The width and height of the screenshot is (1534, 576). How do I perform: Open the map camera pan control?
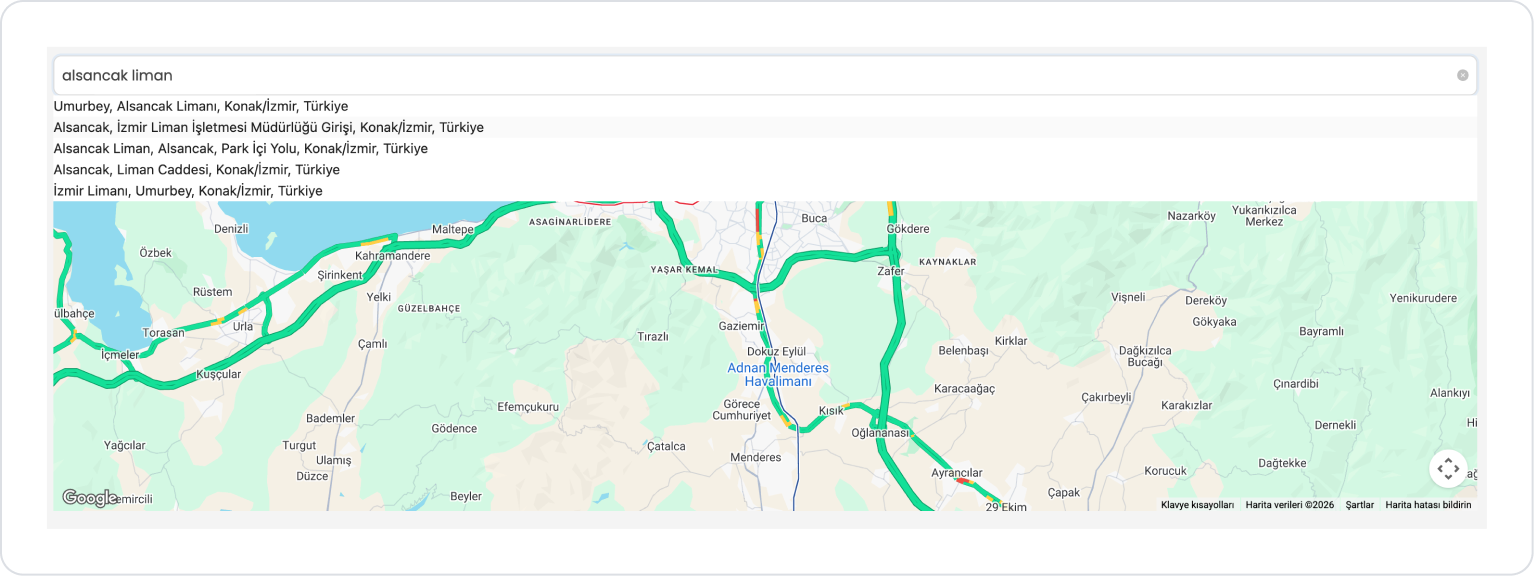point(1448,468)
